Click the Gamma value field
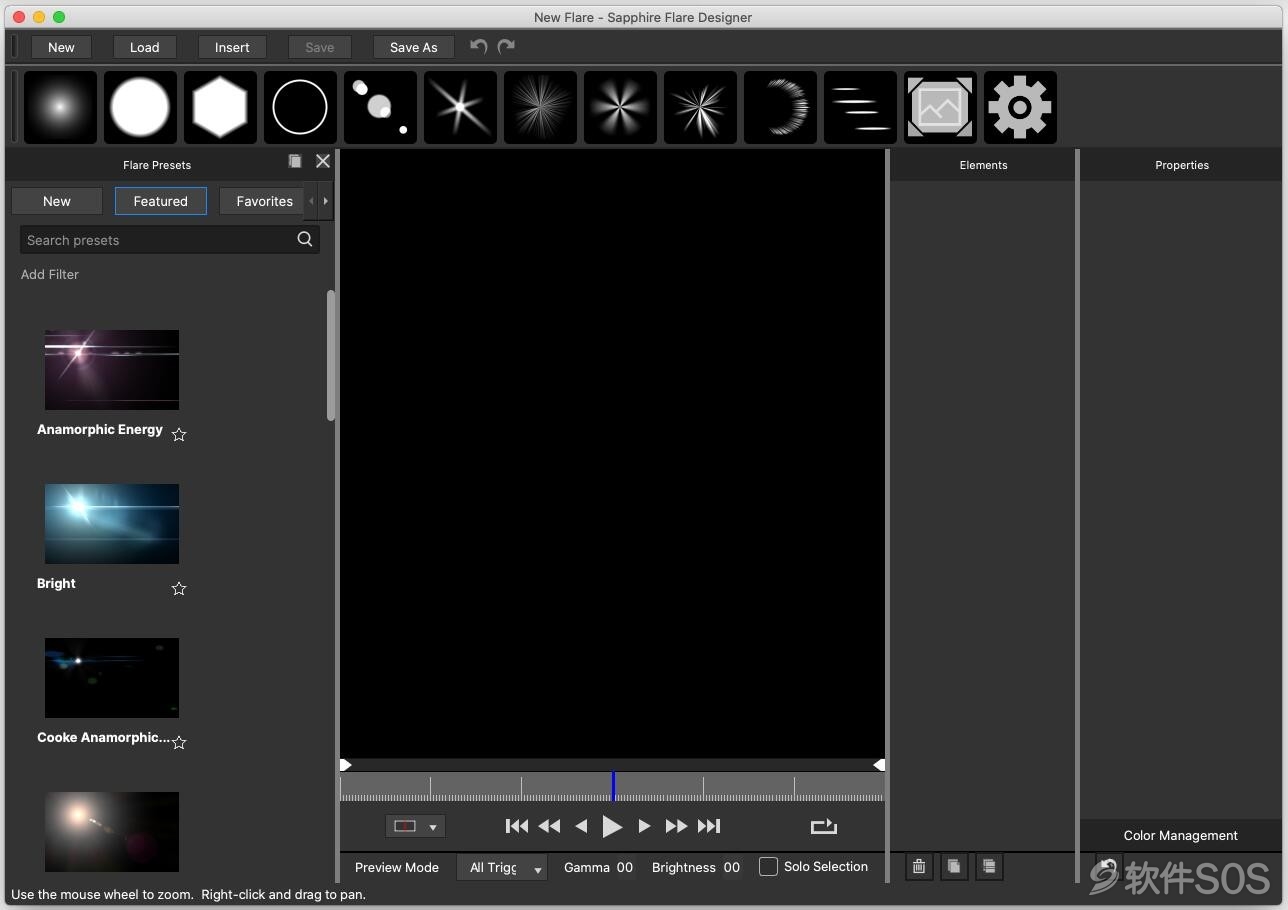 pyautogui.click(x=625, y=867)
